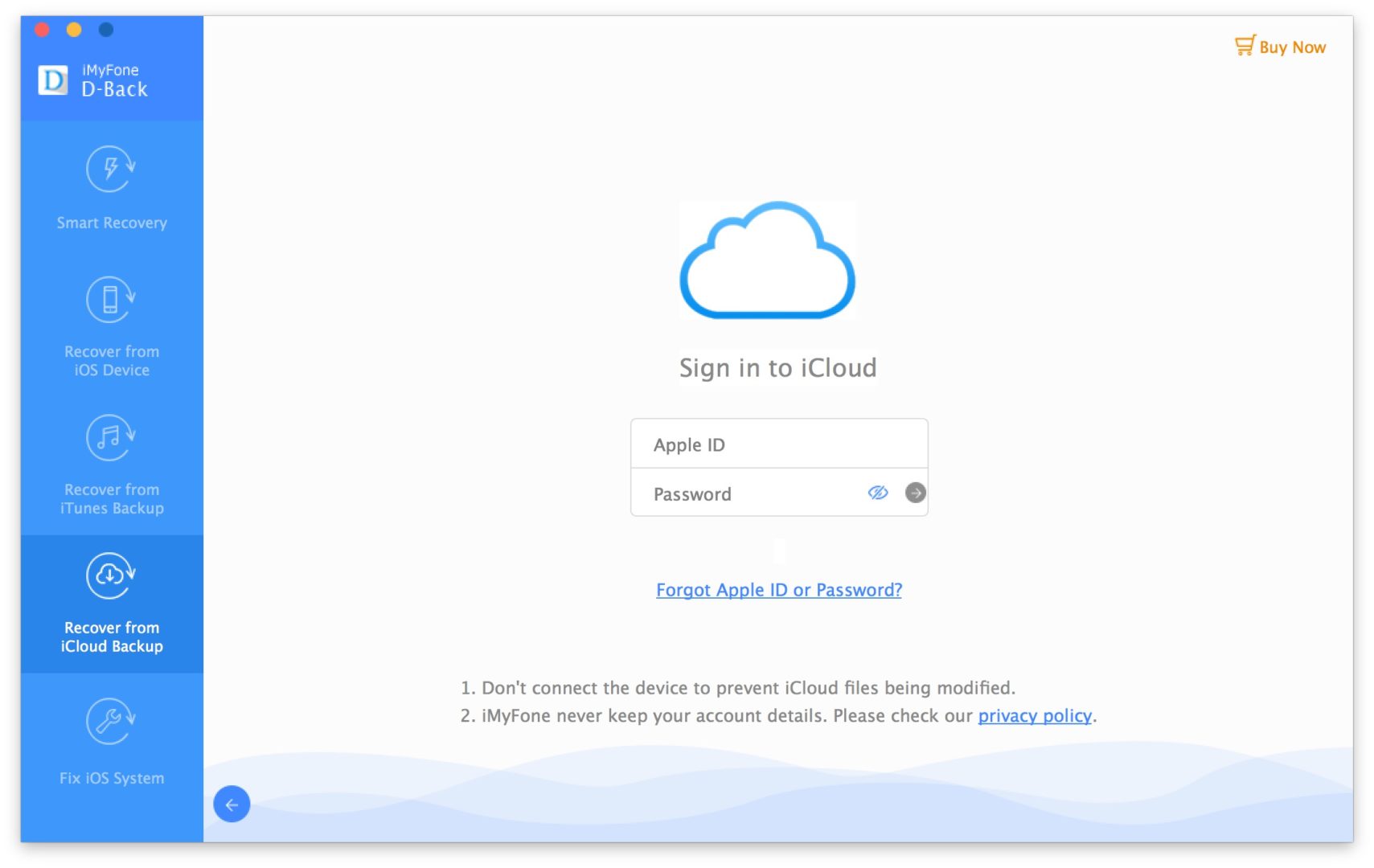Toggle password visibility eye icon
This screenshot has height=868, width=1374.
click(877, 493)
